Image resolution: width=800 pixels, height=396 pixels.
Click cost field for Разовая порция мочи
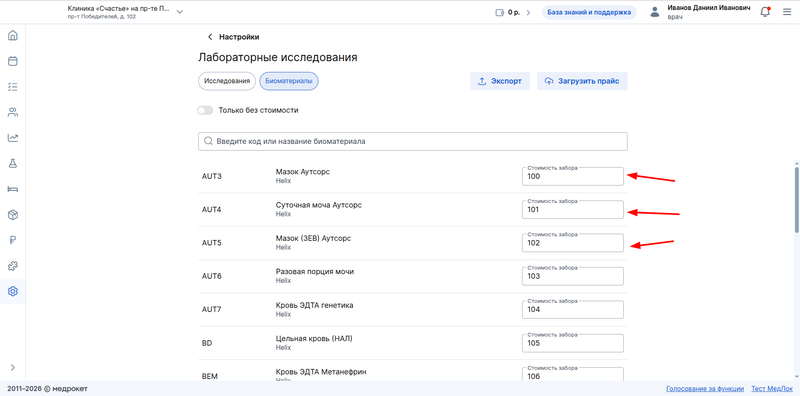point(572,276)
